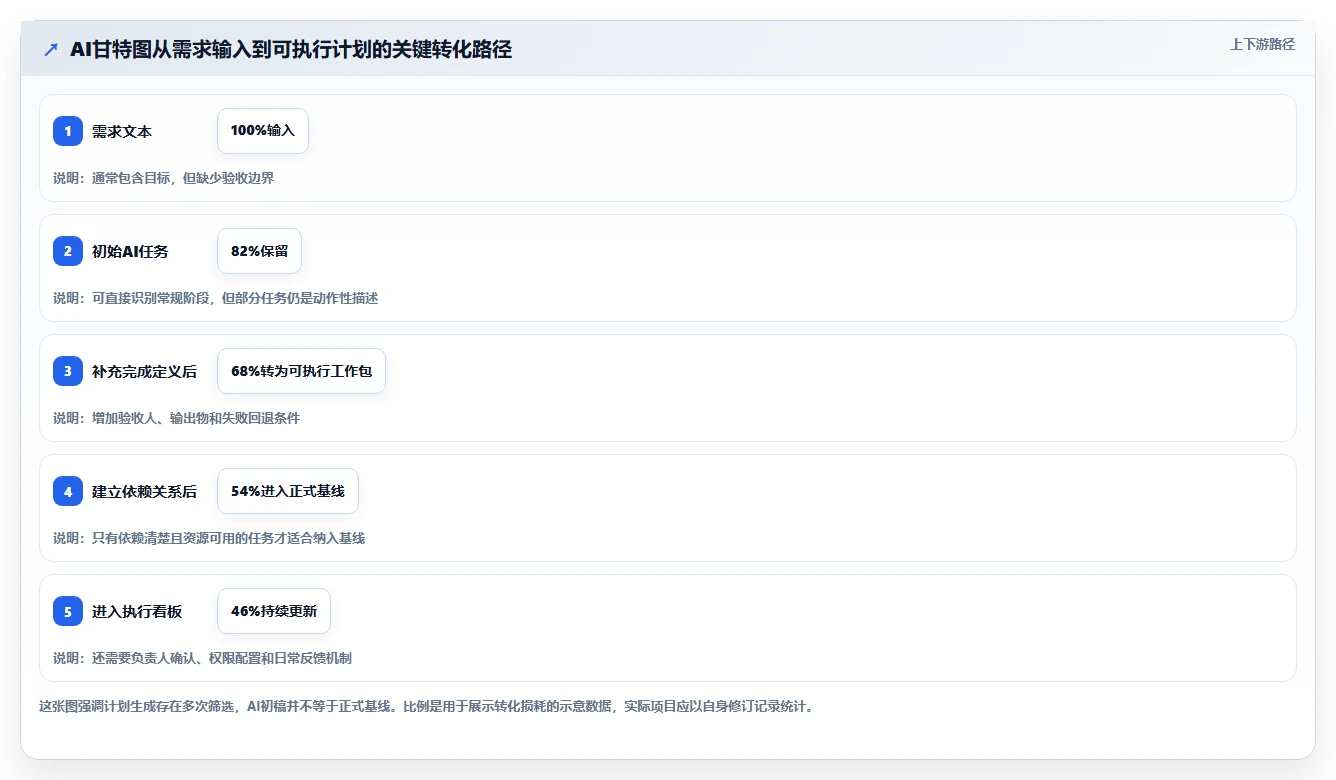
Task: Select the 进入执行看板 step label
Action: [137, 611]
